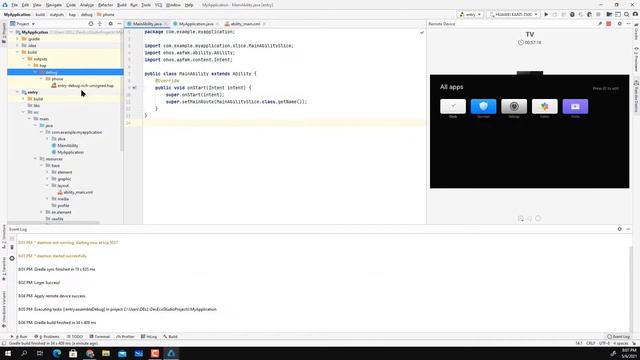Open the Structure tool window on left edge

point(4,237)
